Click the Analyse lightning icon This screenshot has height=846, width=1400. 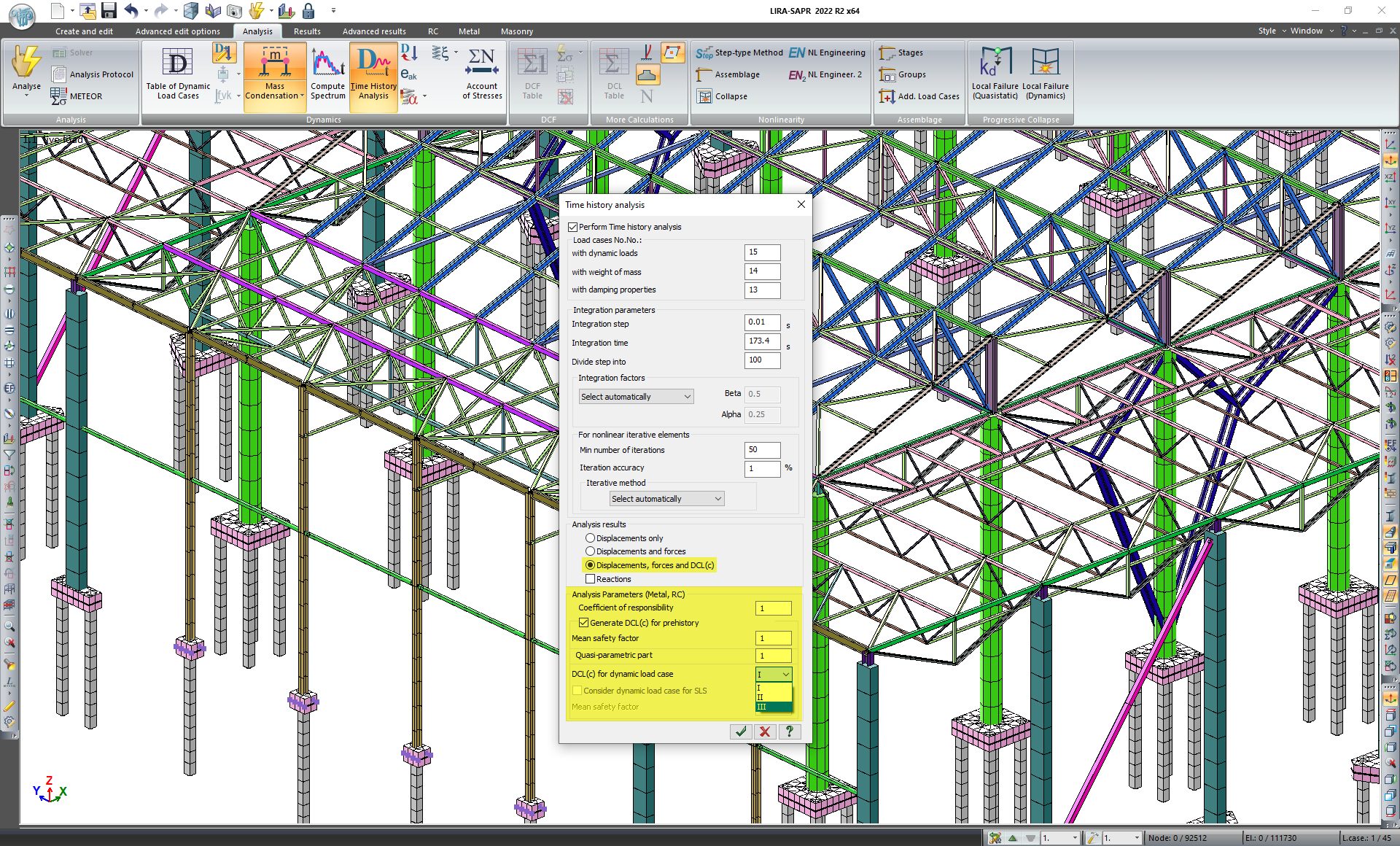point(26,64)
